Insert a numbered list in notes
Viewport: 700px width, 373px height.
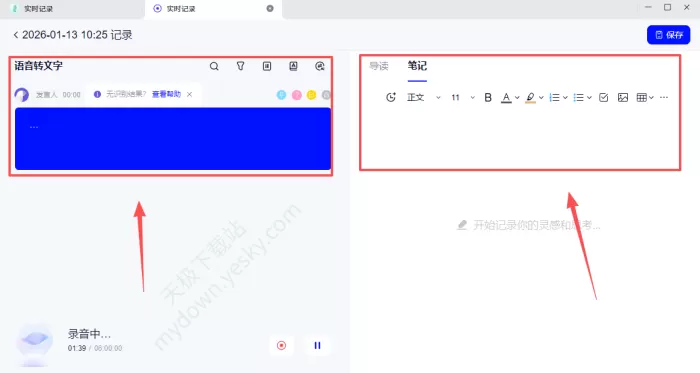click(554, 97)
